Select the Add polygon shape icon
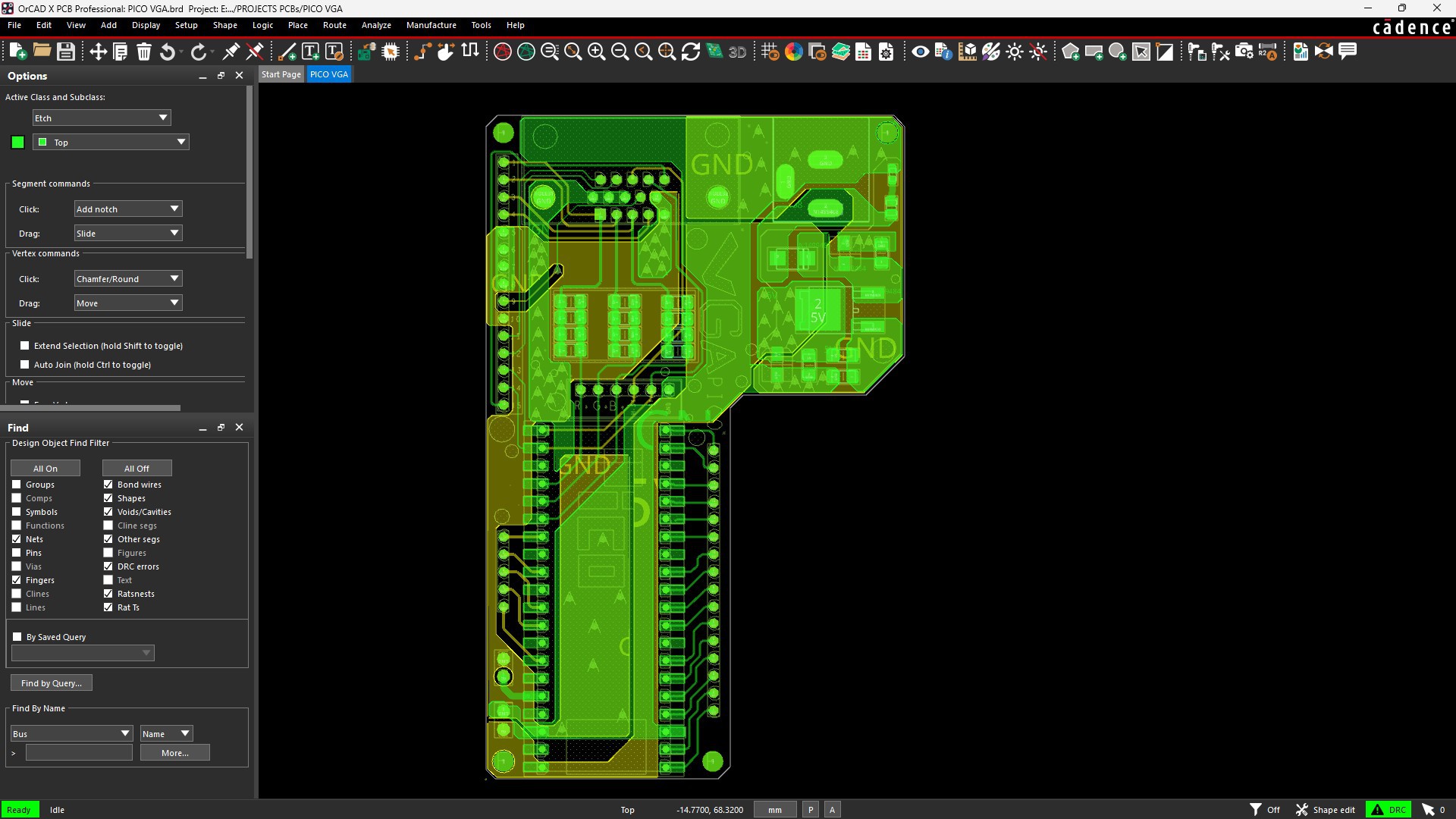Image resolution: width=1456 pixels, height=819 pixels. 1071,52
